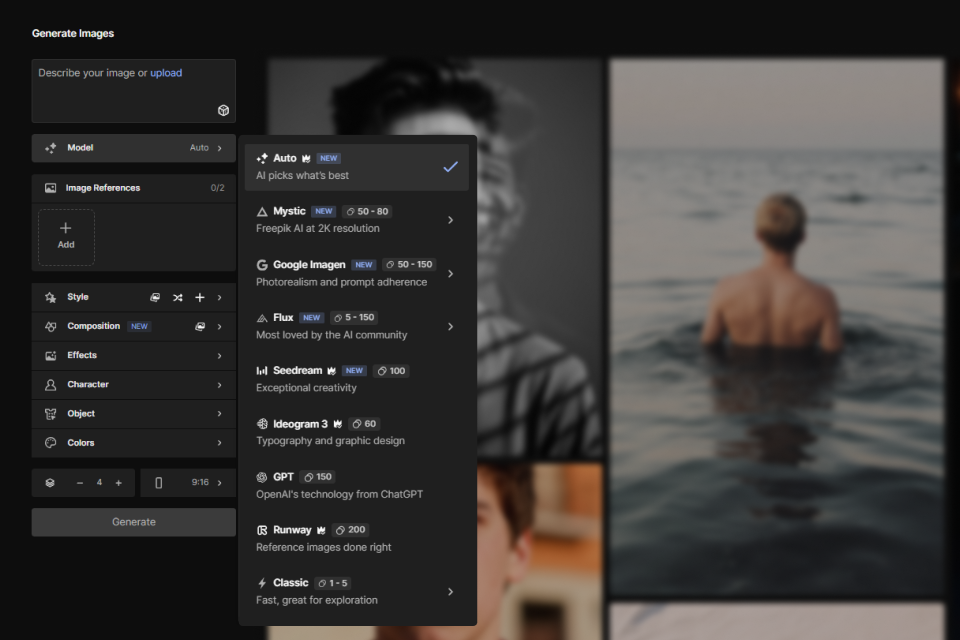This screenshot has width=960, height=640.
Task: Add an image reference
Action: click(66, 237)
